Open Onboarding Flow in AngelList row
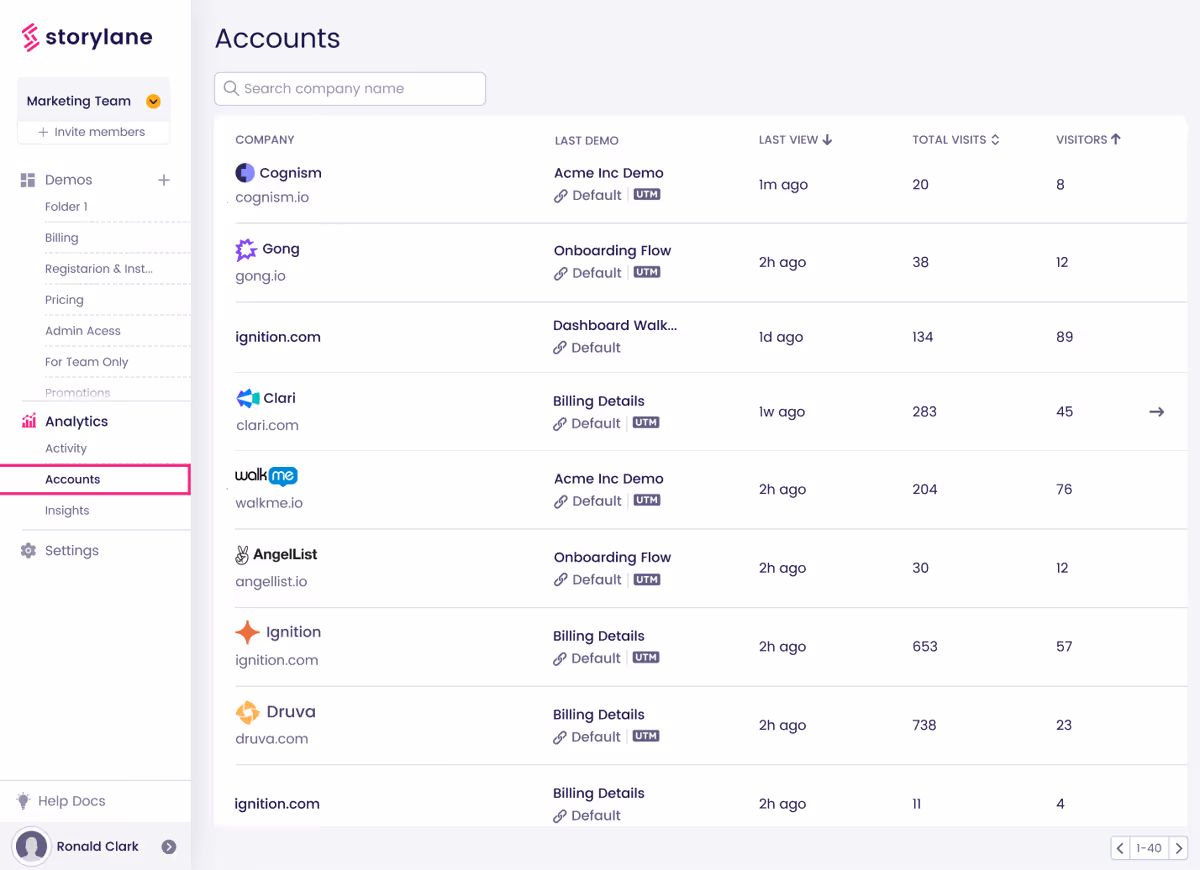This screenshot has width=1200, height=870. [x=613, y=558]
